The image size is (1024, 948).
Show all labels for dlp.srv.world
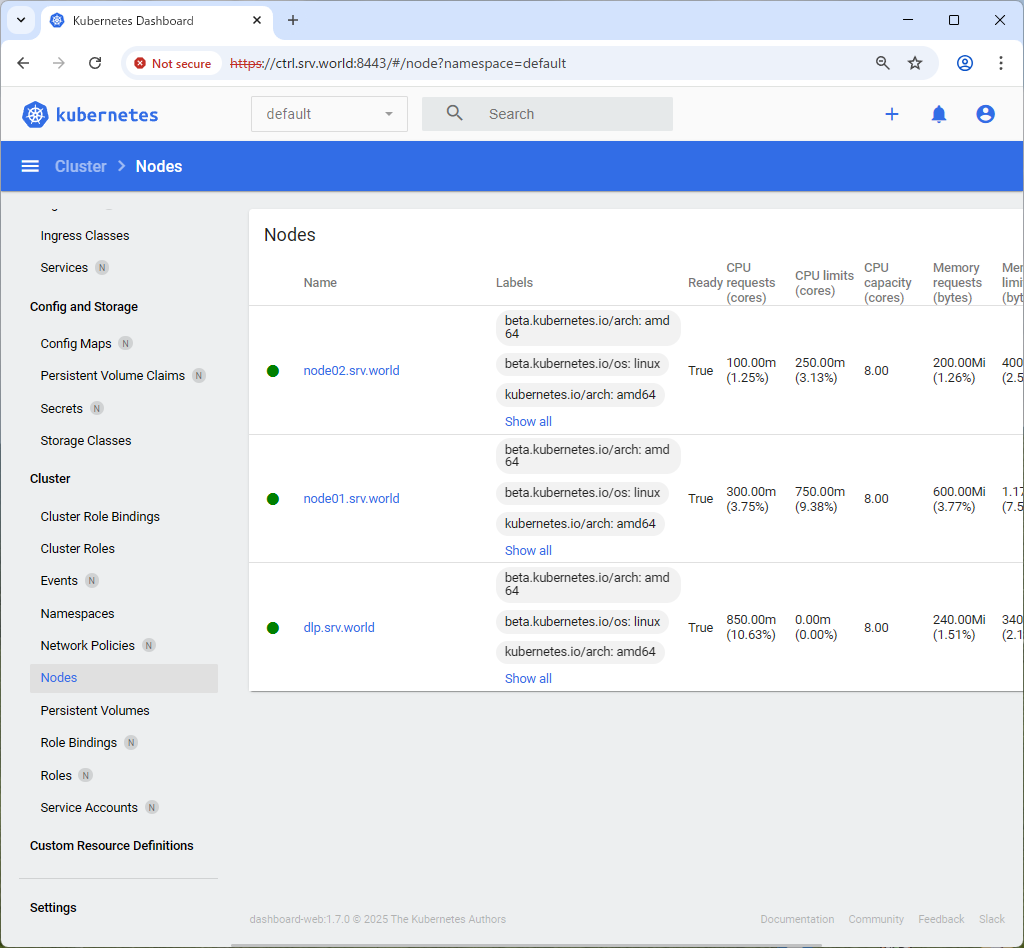528,679
